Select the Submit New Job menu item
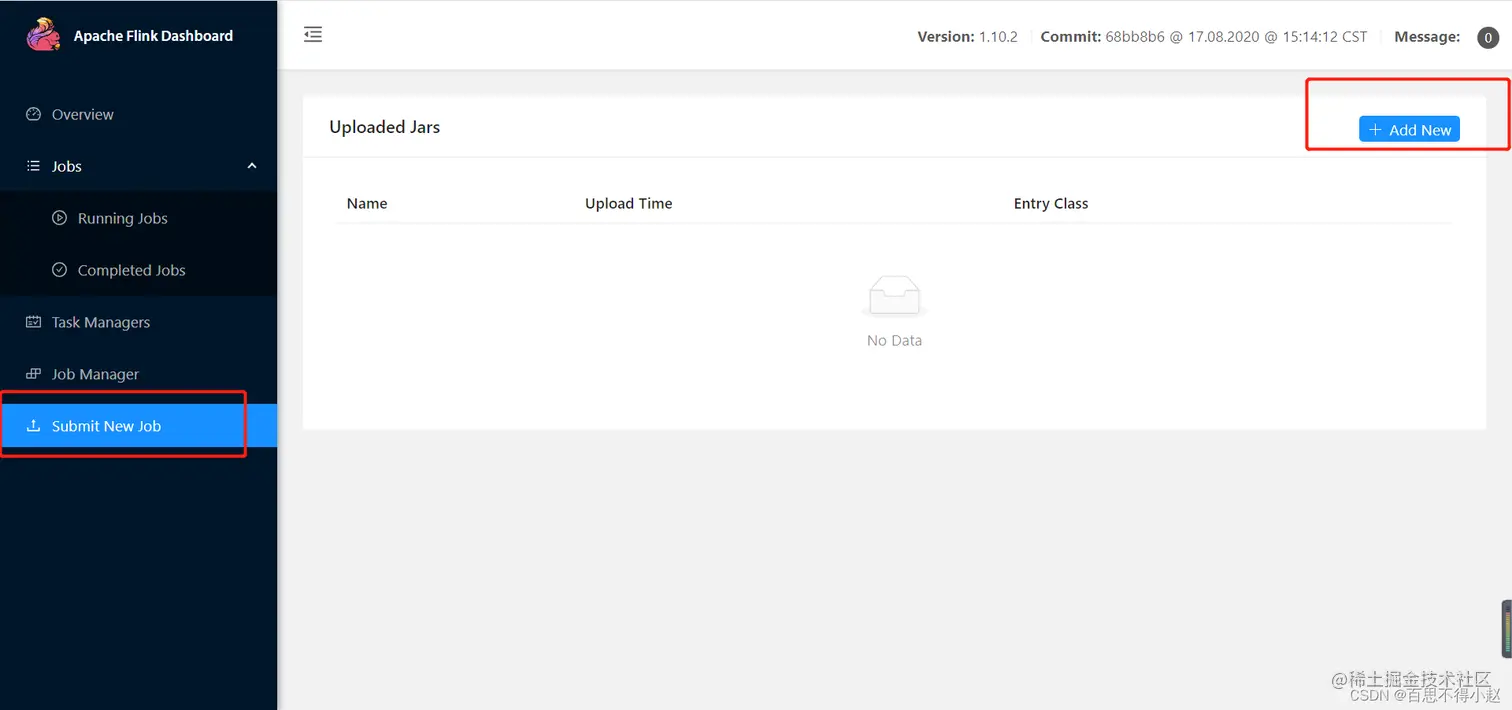This screenshot has height=710, width=1512. pyautogui.click(x=138, y=426)
